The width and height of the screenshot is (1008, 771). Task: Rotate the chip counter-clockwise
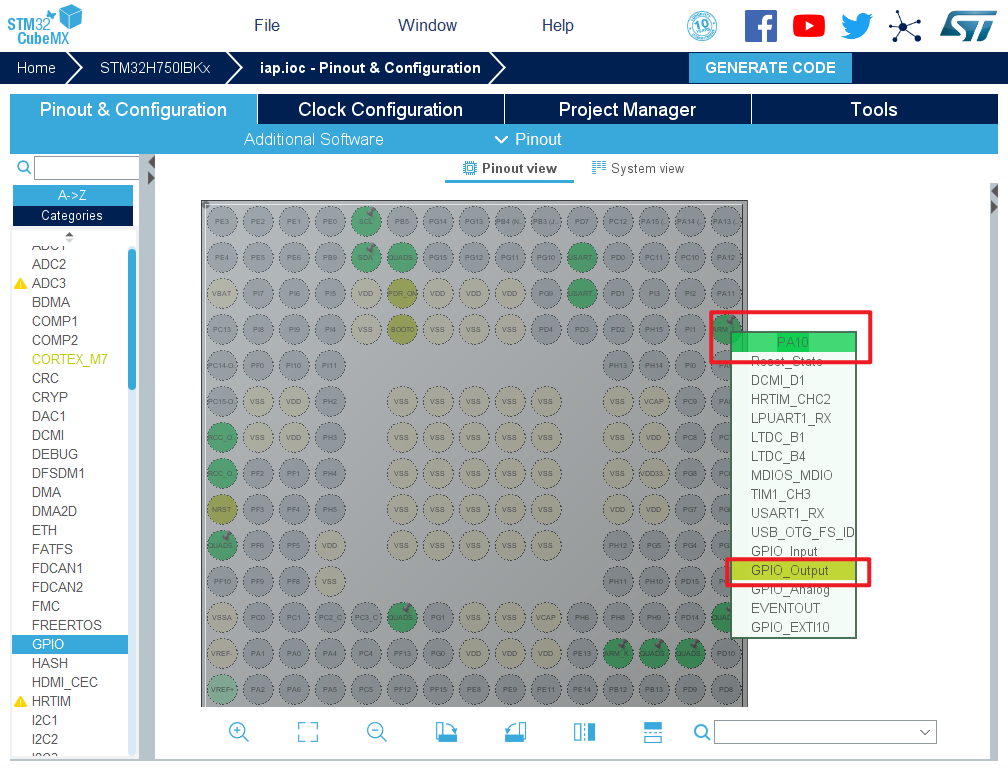click(515, 732)
